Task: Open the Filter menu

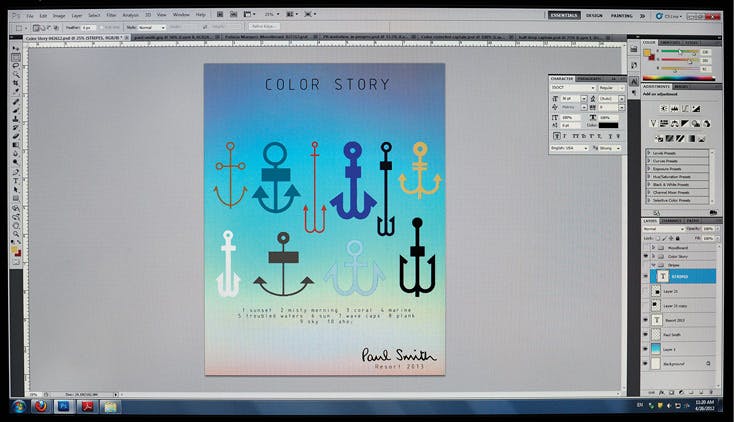Action: [111, 15]
